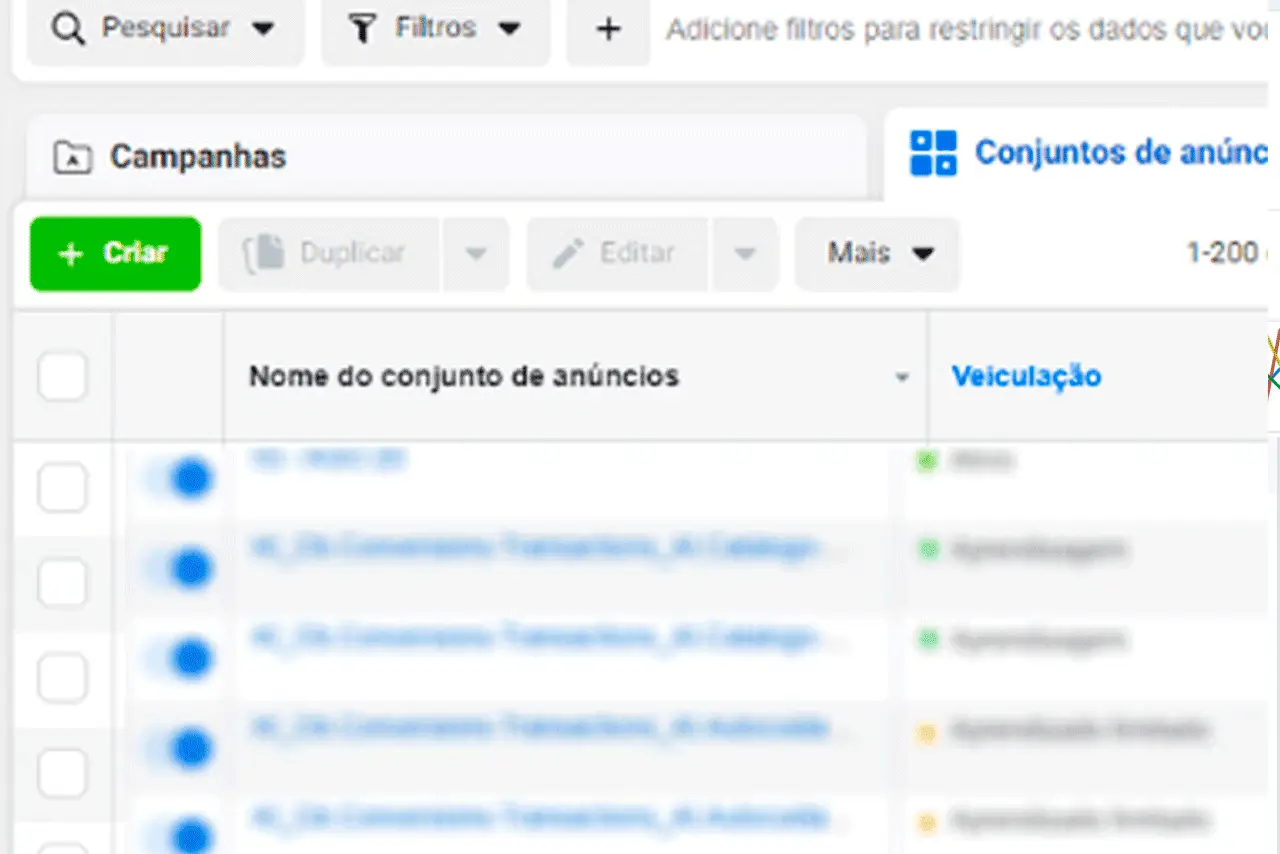Click the green Criar button
1280x854 pixels.
pos(115,254)
